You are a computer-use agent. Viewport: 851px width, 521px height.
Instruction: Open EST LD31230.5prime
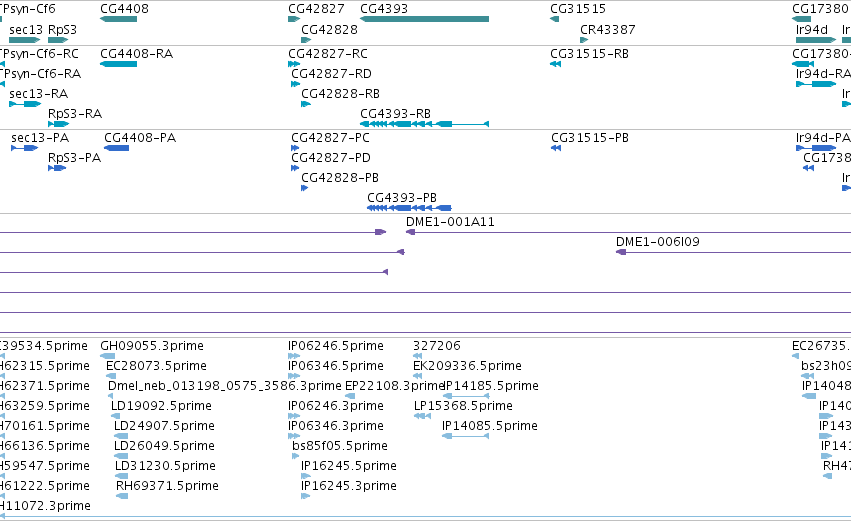point(166,467)
